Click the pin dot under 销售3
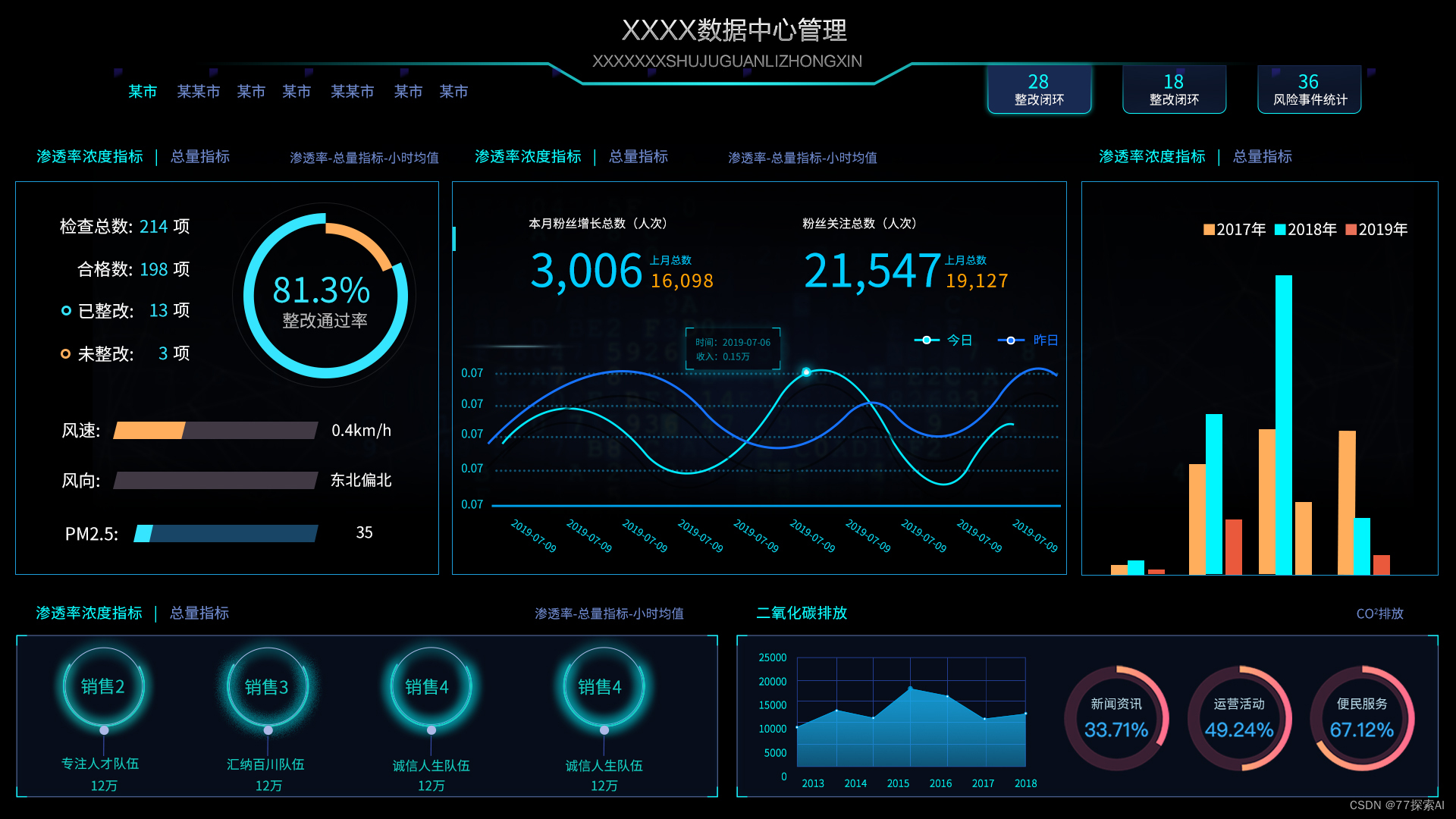 coord(268,730)
